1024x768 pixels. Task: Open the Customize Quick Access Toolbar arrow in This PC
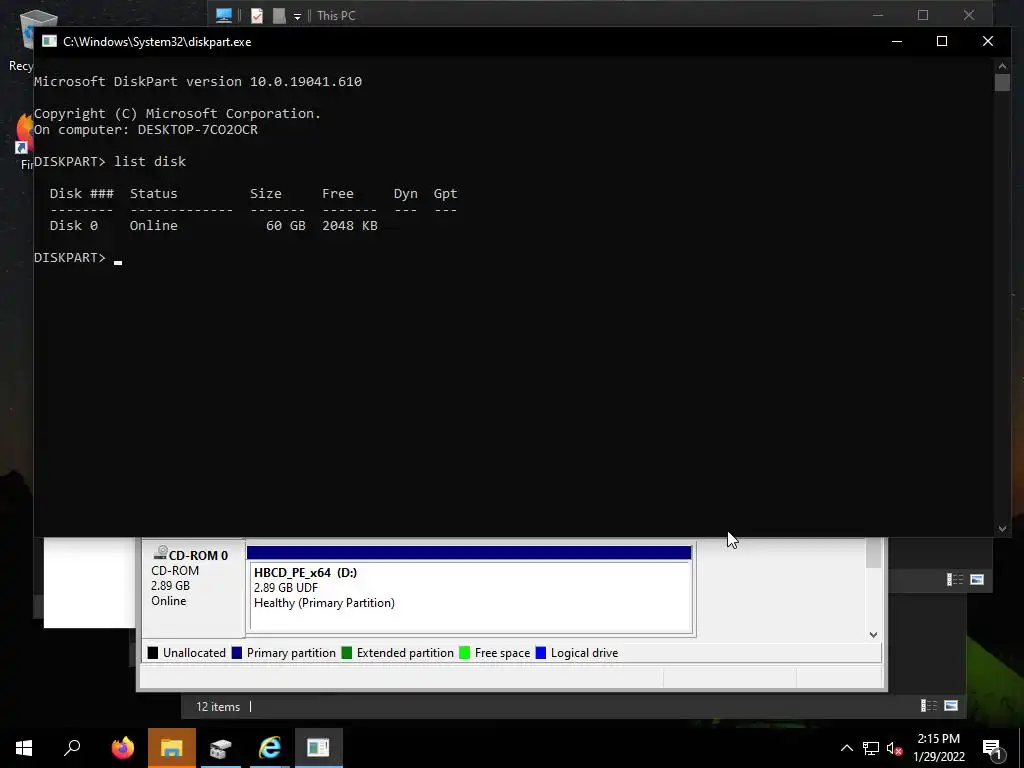pos(297,16)
